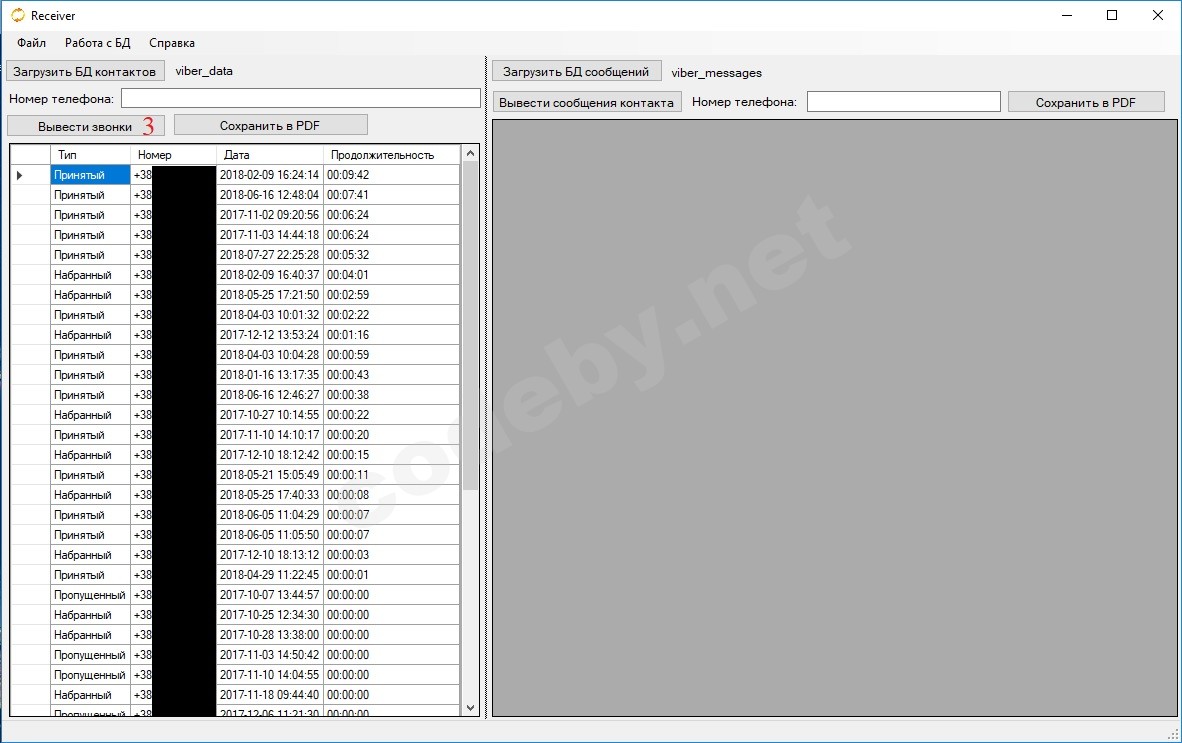Select date cell 2018-02-09 16:40:37
1182x743 pixels.
[270, 275]
